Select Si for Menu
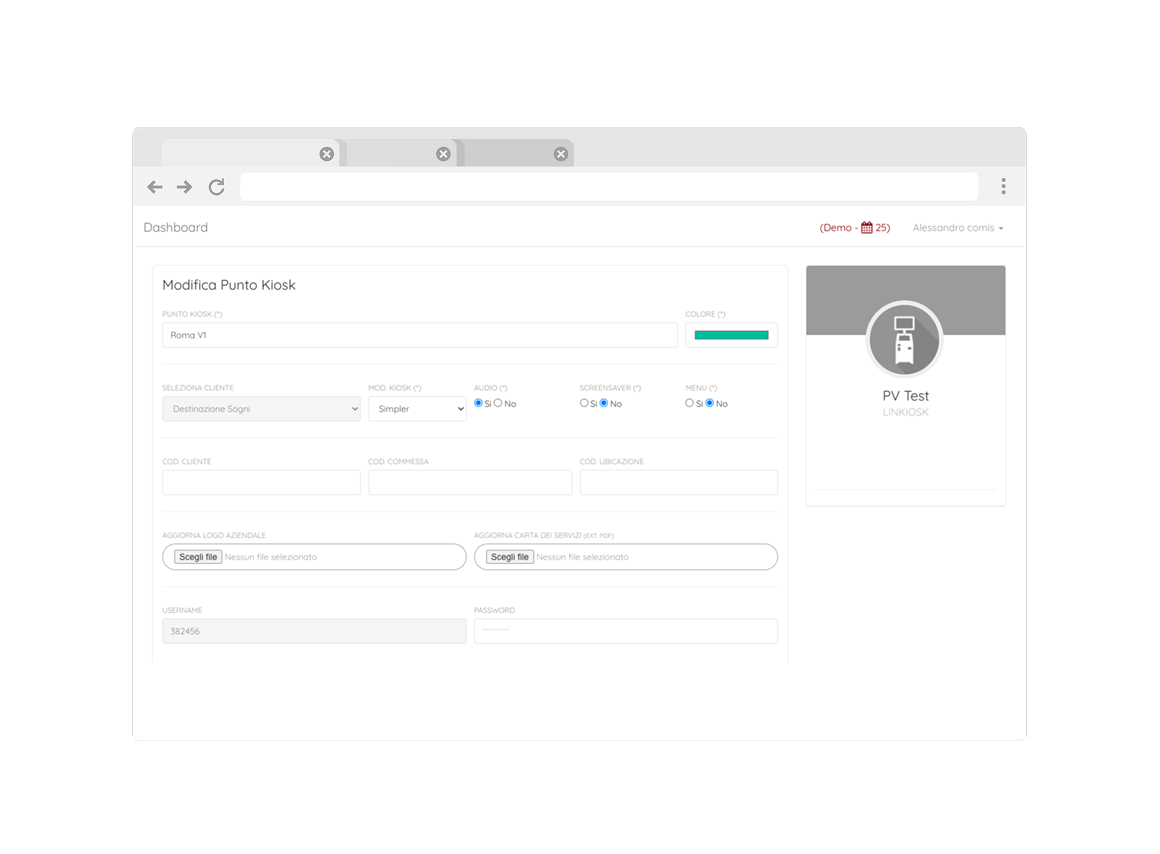This screenshot has width=1160, height=854. point(689,403)
